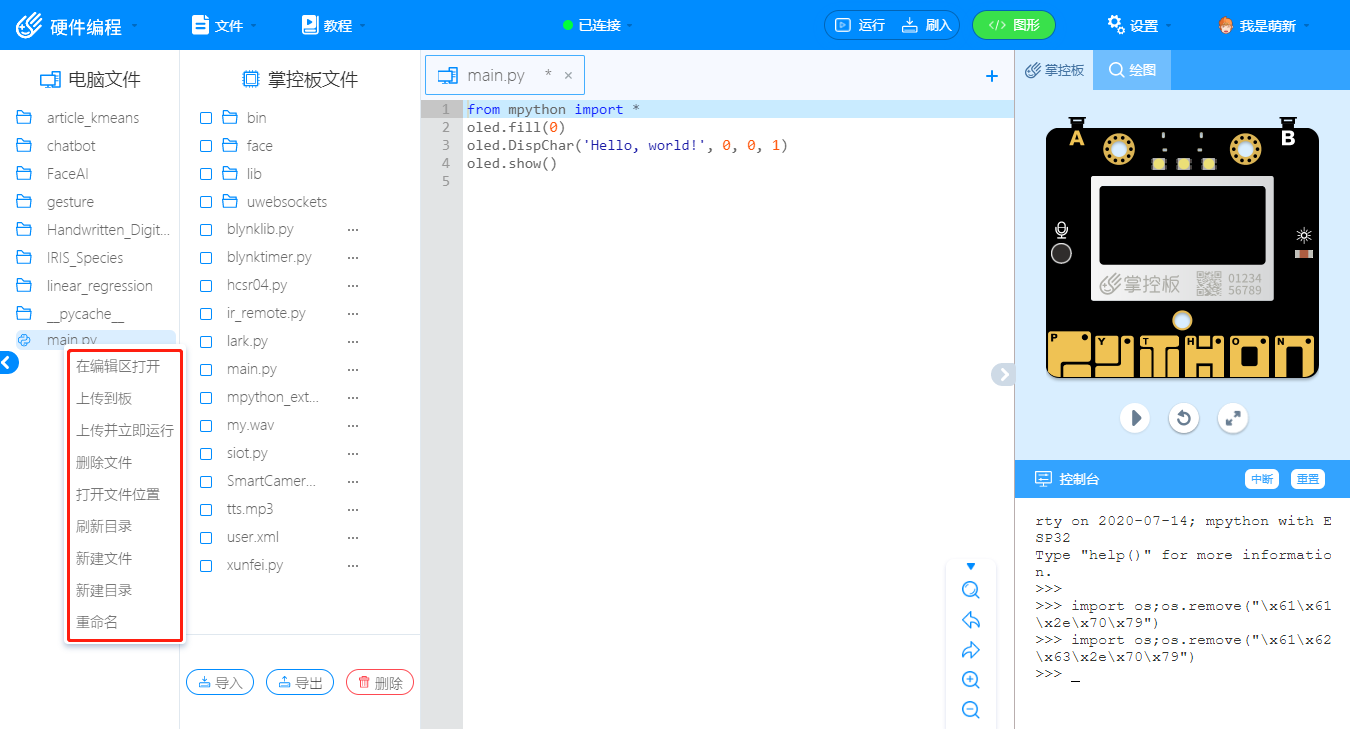Select 删除文件 in the context menu
The width and height of the screenshot is (1350, 729).
104,462
